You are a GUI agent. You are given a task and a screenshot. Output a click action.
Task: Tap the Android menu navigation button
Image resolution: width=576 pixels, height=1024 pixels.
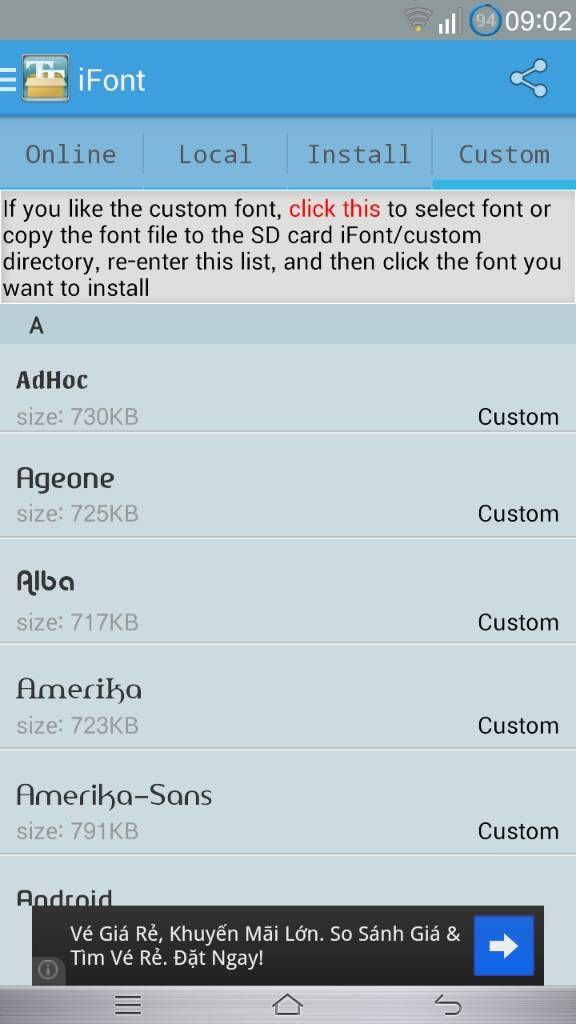[128, 1004]
